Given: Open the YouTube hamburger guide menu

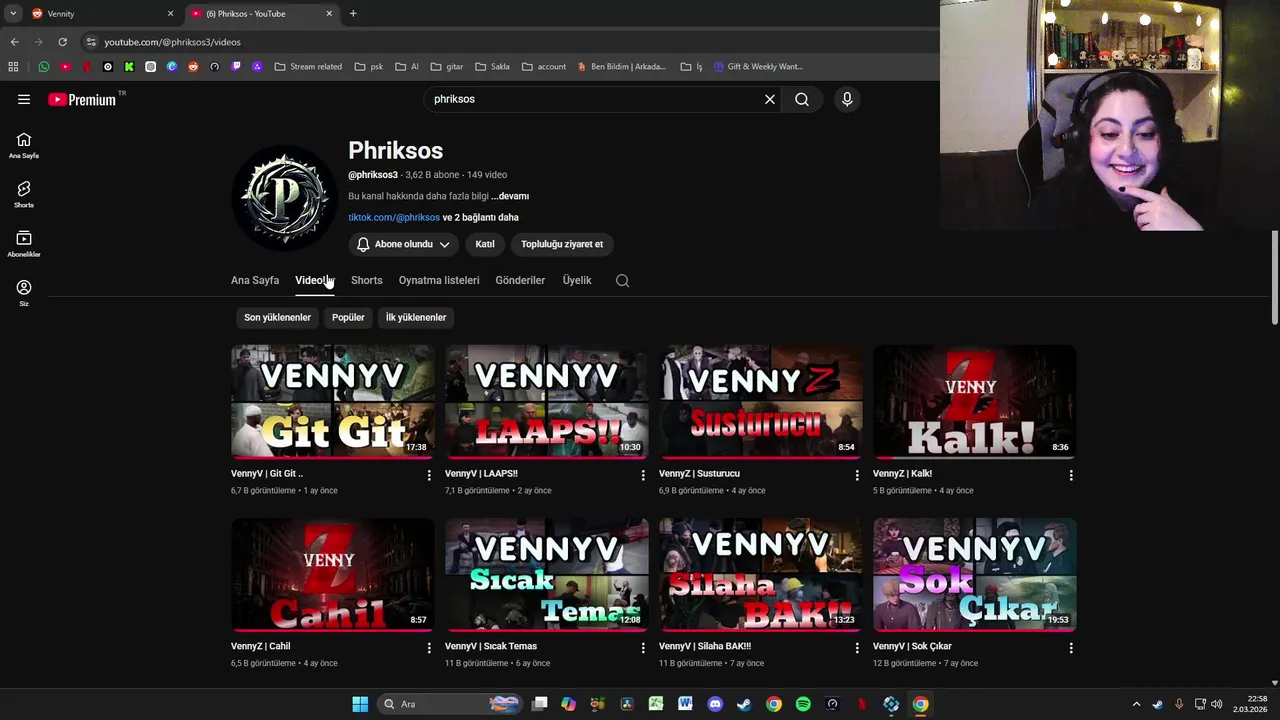Looking at the screenshot, I should [24, 99].
